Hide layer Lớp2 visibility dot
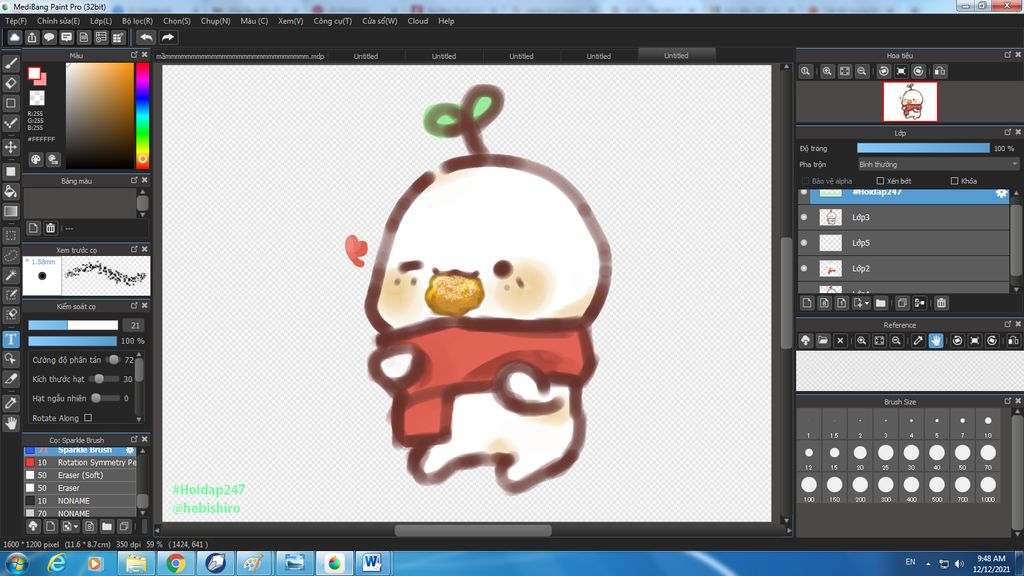Image resolution: width=1024 pixels, height=576 pixels. pyautogui.click(x=804, y=268)
